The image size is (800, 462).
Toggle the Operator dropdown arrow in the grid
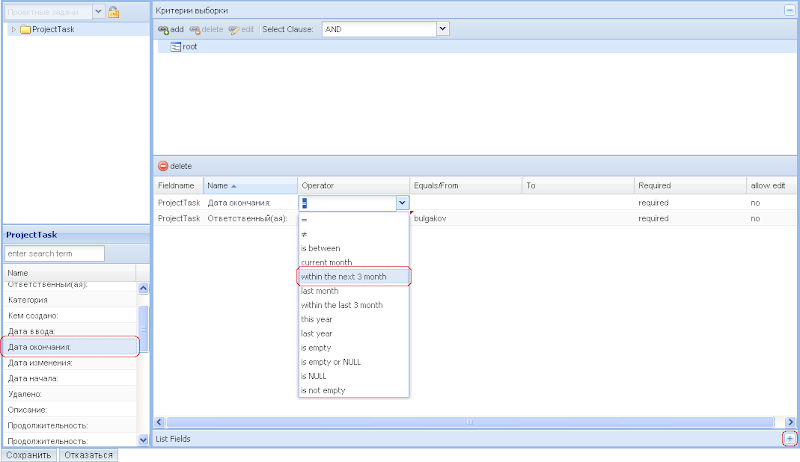(x=402, y=203)
